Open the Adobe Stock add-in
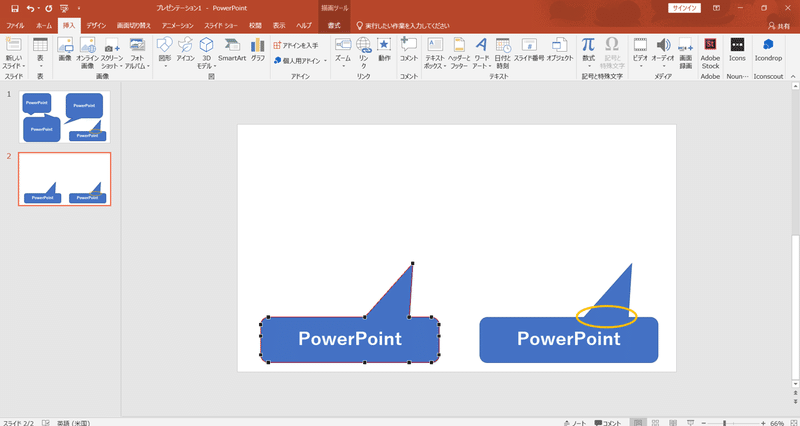800x426 pixels. pyautogui.click(x=710, y=54)
